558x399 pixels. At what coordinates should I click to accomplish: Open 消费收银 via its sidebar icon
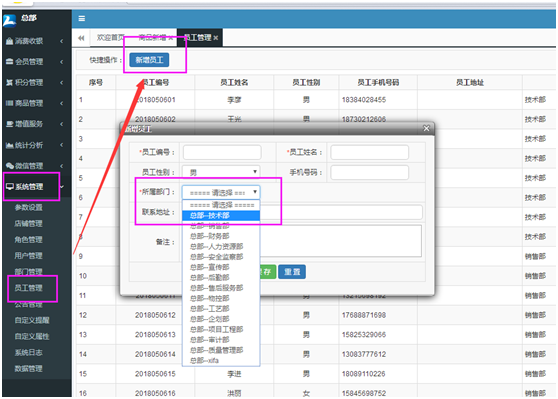coord(10,41)
